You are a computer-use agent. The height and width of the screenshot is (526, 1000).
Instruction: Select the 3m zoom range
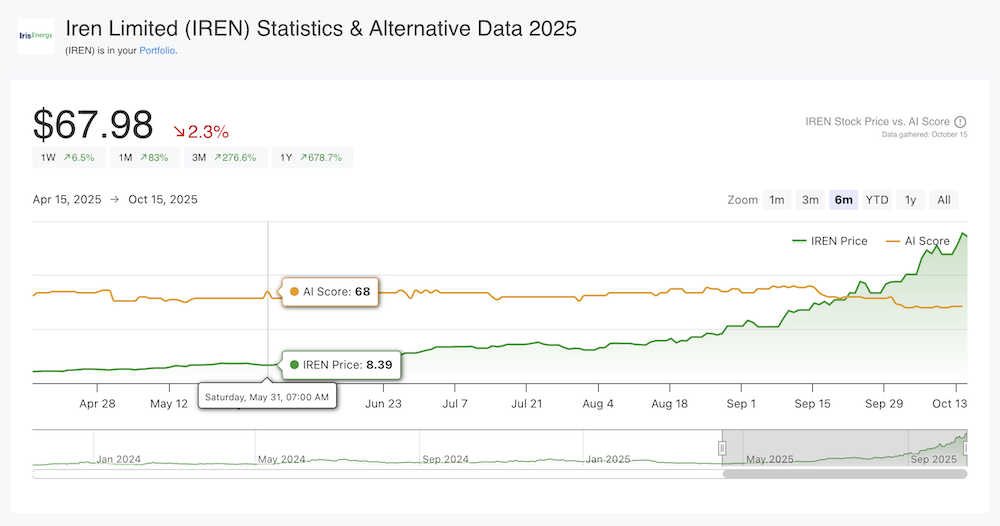click(x=810, y=200)
